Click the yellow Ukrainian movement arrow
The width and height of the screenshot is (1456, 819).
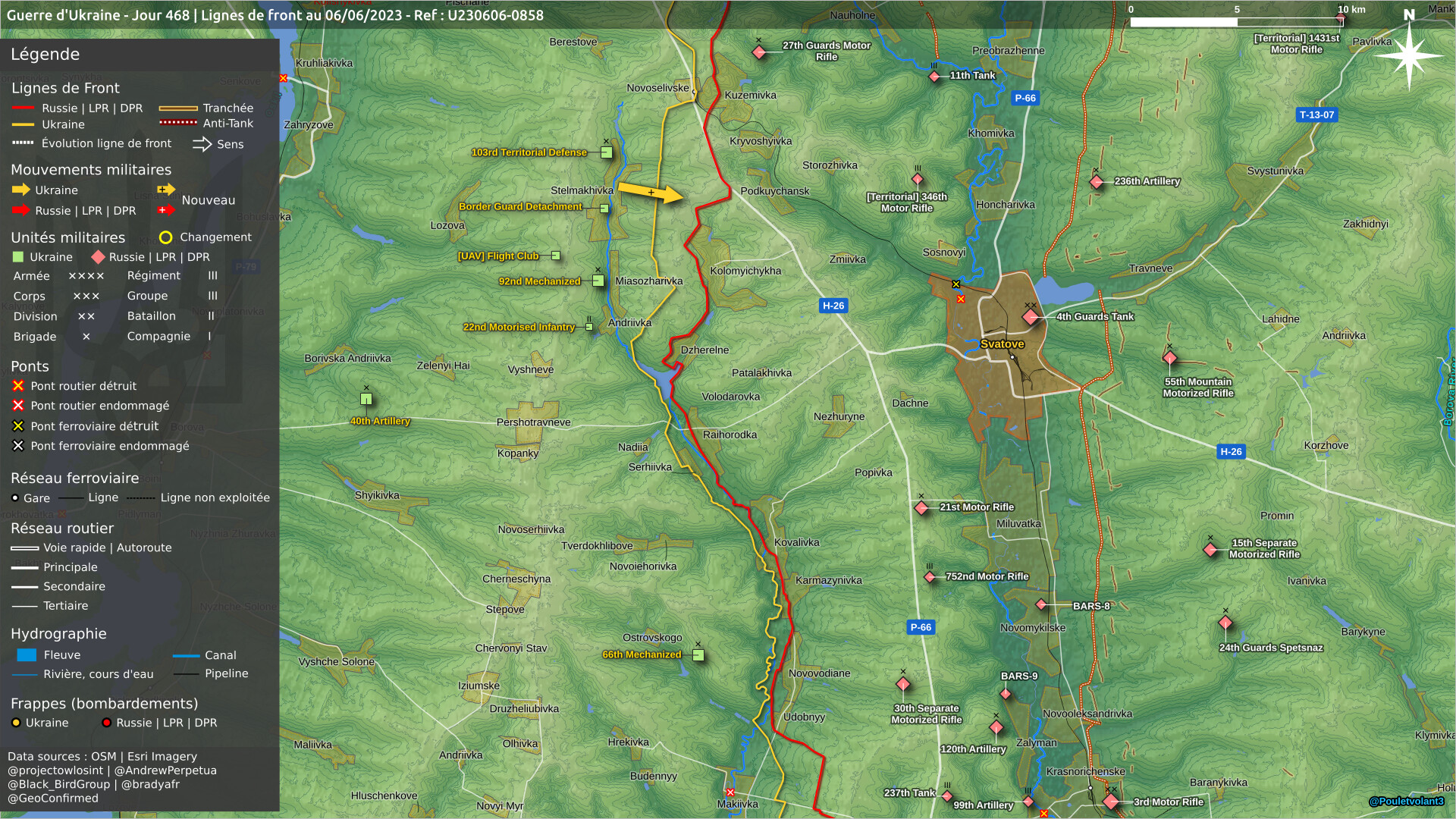point(651,192)
